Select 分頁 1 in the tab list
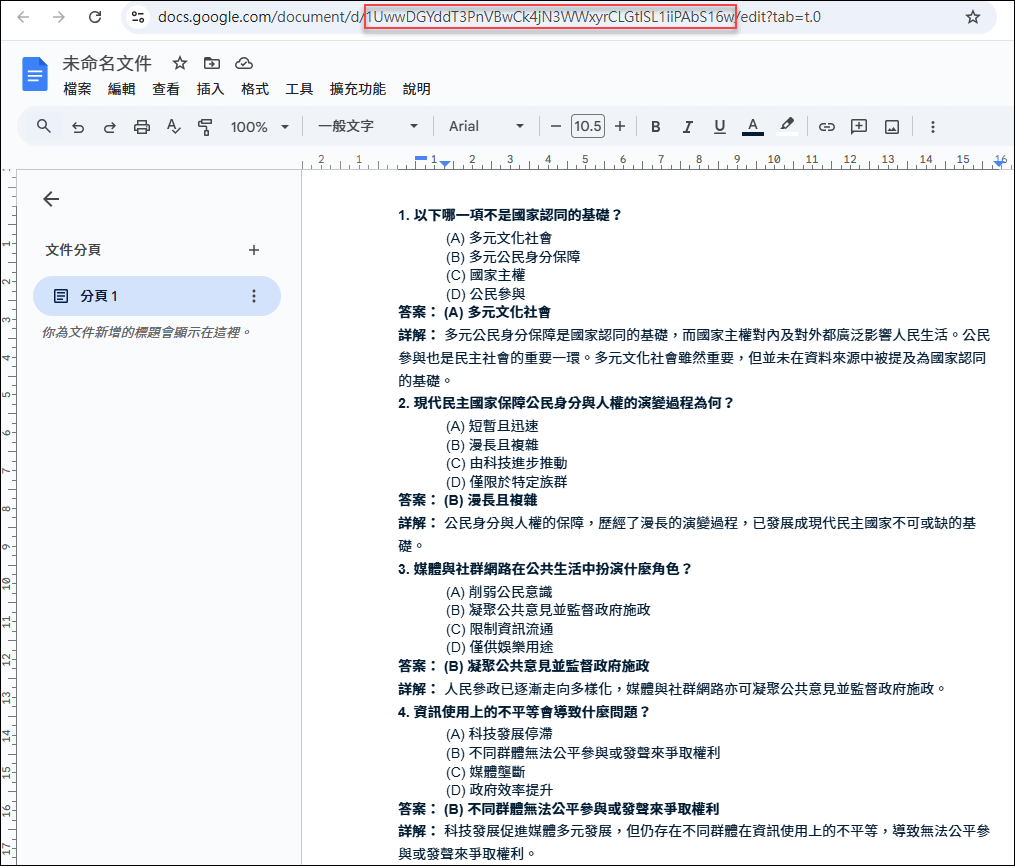This screenshot has width=1015, height=866. [x=157, y=296]
